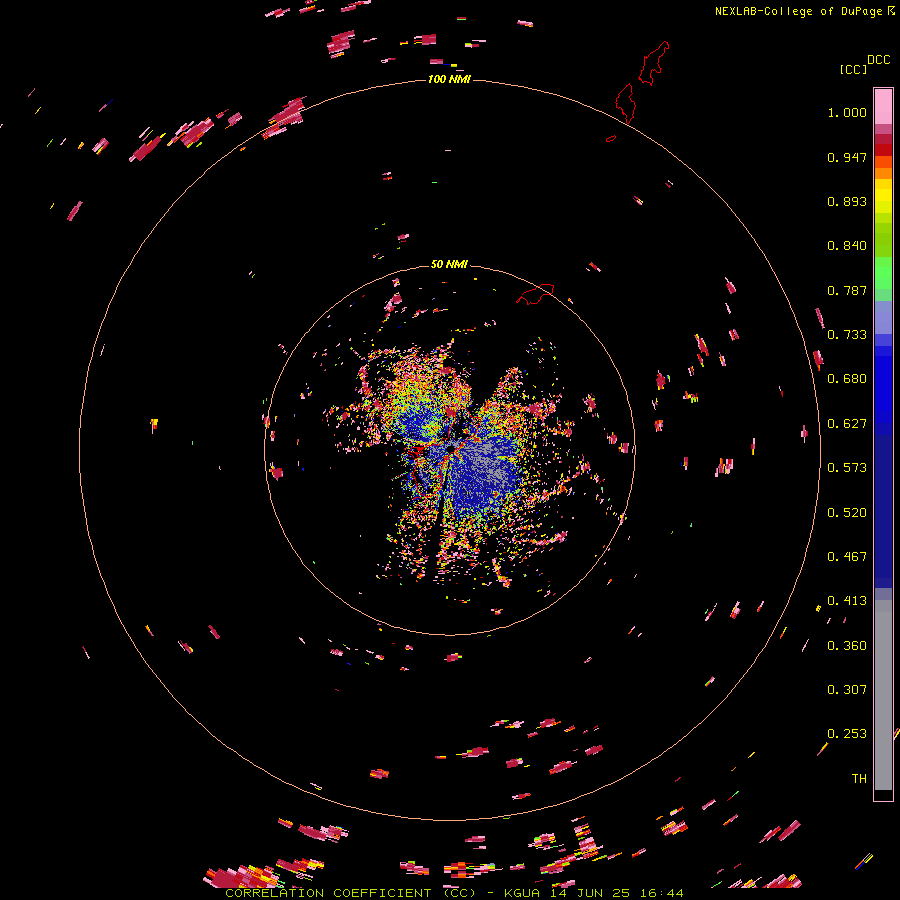Click the 14 JUN 25 16:44 timestamp
This screenshot has width=900, height=900.
pyautogui.click(x=616, y=893)
